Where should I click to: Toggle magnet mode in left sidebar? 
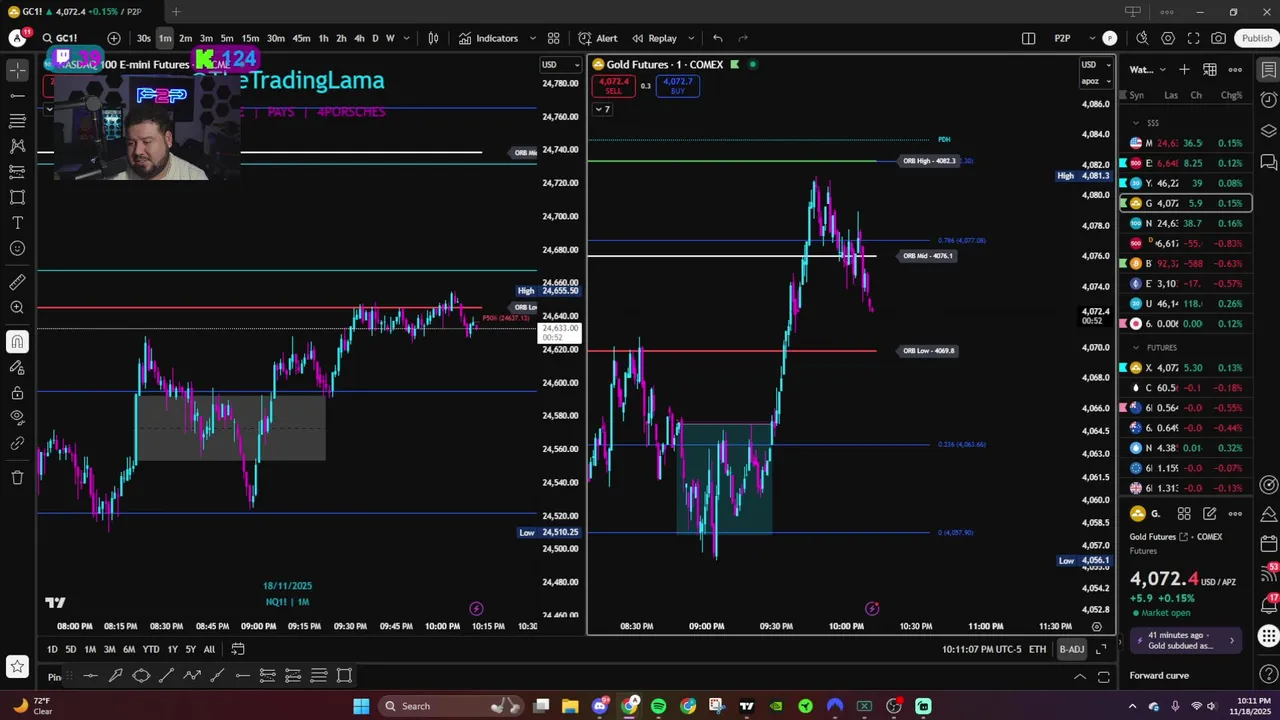(x=17, y=342)
